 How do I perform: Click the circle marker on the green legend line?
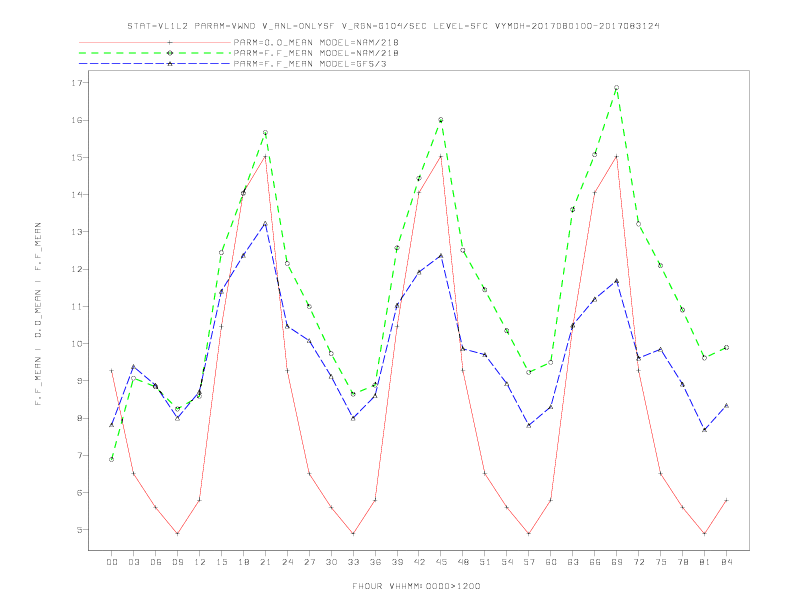point(170,53)
